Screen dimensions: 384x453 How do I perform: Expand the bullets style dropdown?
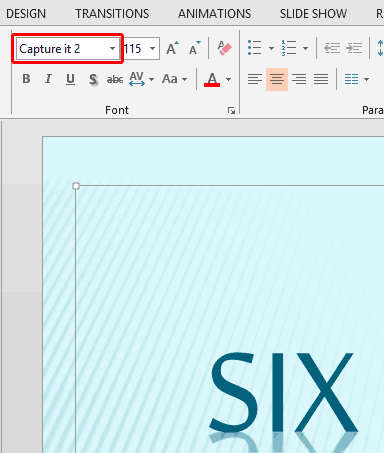[271, 49]
